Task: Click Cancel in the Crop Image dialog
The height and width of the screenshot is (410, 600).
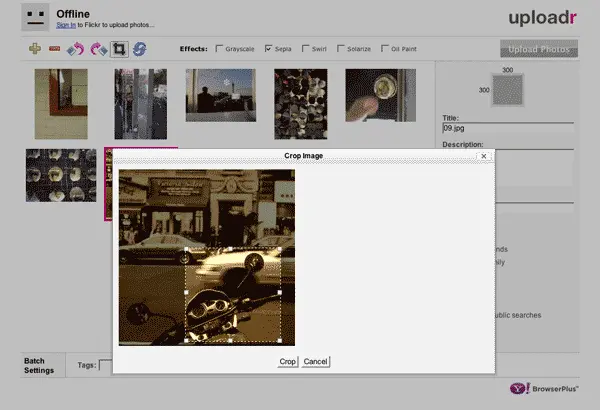Action: pyautogui.click(x=315, y=361)
